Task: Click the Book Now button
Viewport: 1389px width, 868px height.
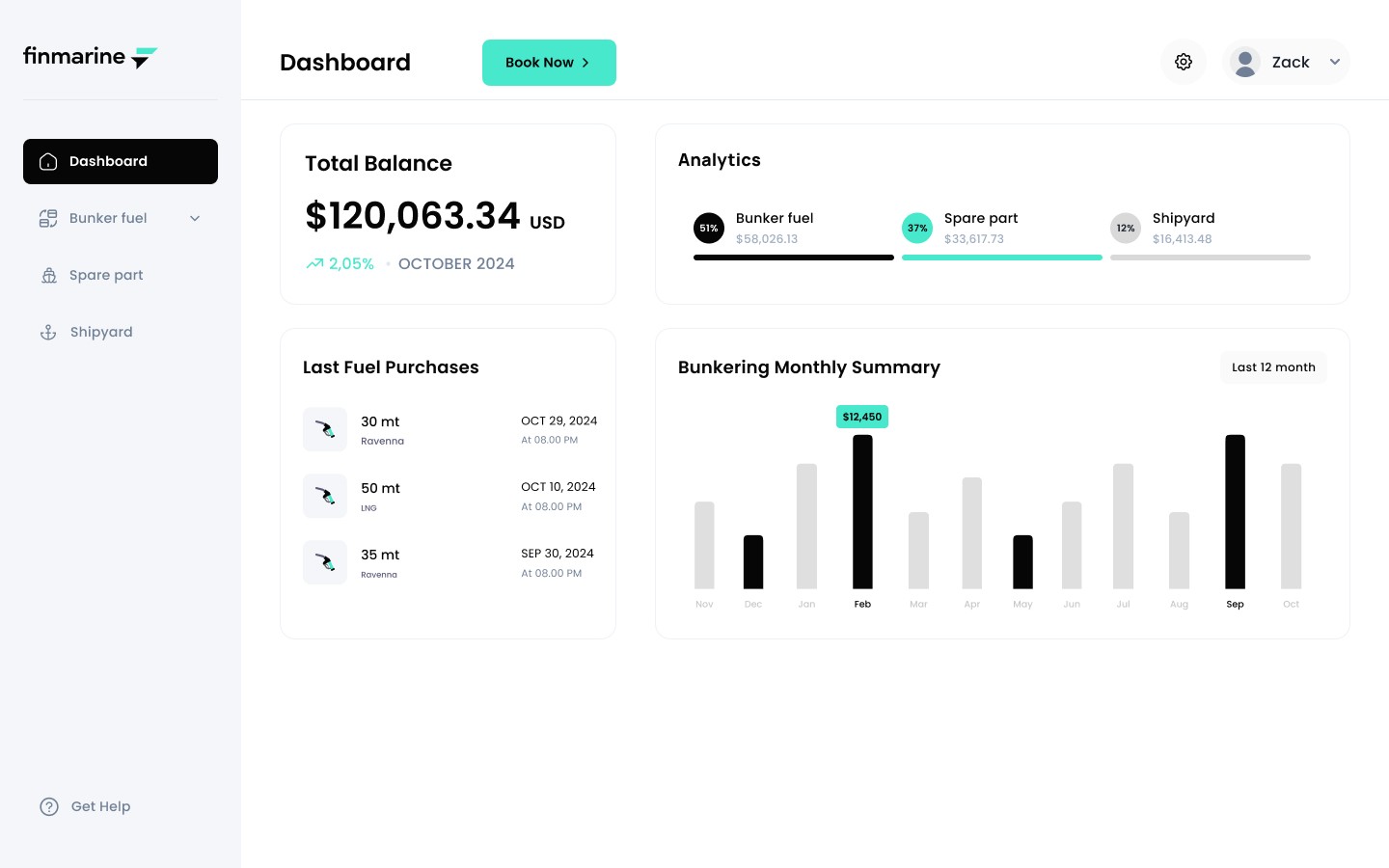Action: click(x=549, y=63)
